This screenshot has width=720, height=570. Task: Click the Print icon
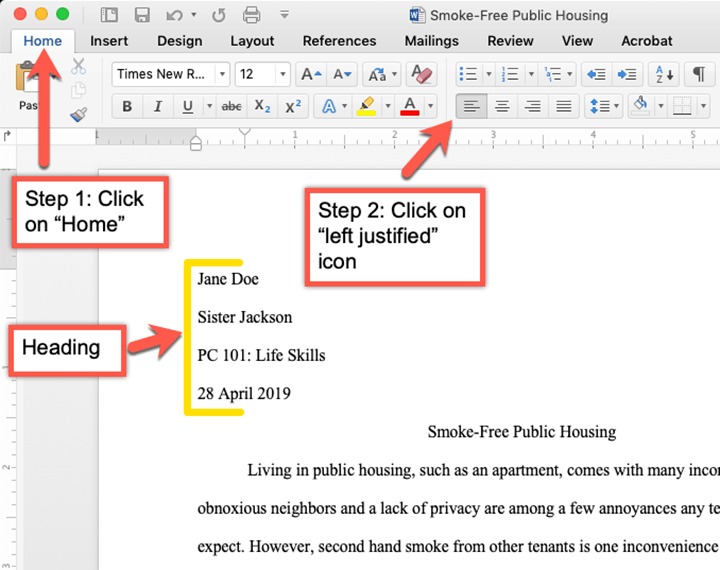[x=251, y=15]
